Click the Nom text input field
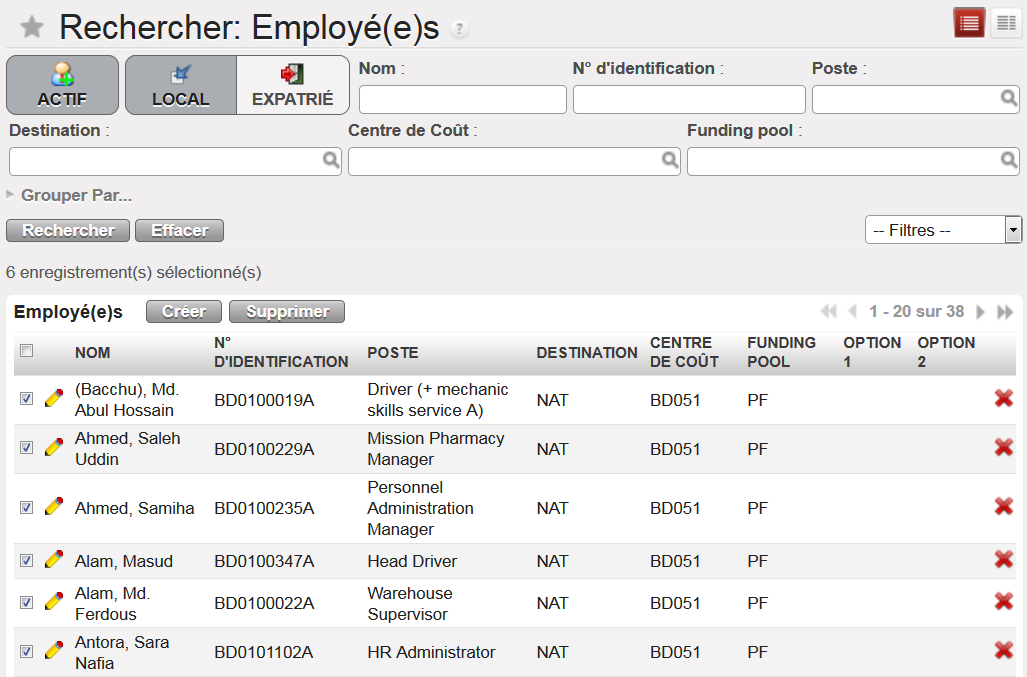Image resolution: width=1027 pixels, height=677 pixels. coord(462,99)
